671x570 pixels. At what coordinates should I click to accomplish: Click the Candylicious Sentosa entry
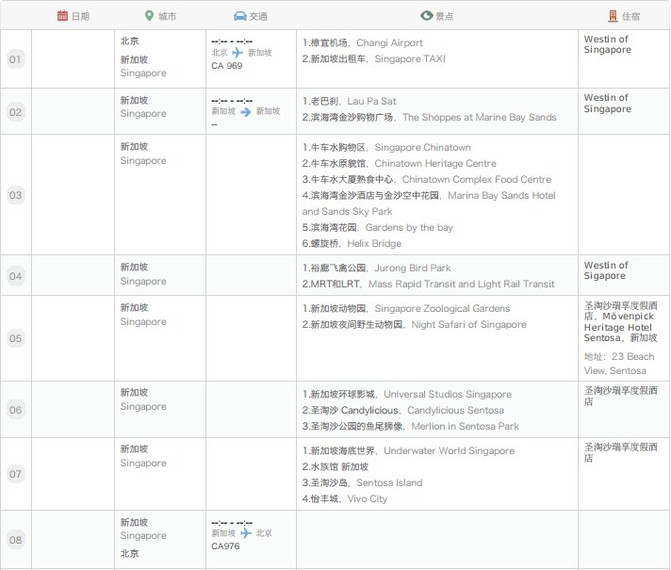[x=403, y=410]
